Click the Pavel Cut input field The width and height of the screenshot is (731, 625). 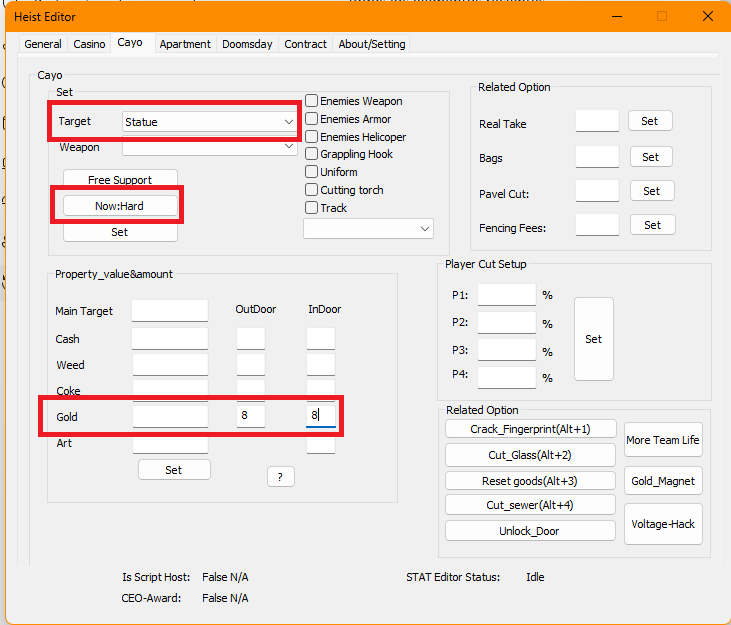[597, 191]
